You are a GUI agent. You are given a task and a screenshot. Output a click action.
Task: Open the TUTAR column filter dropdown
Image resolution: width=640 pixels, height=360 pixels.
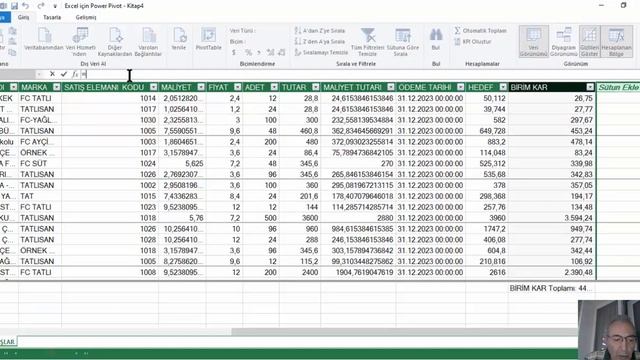[316, 87]
